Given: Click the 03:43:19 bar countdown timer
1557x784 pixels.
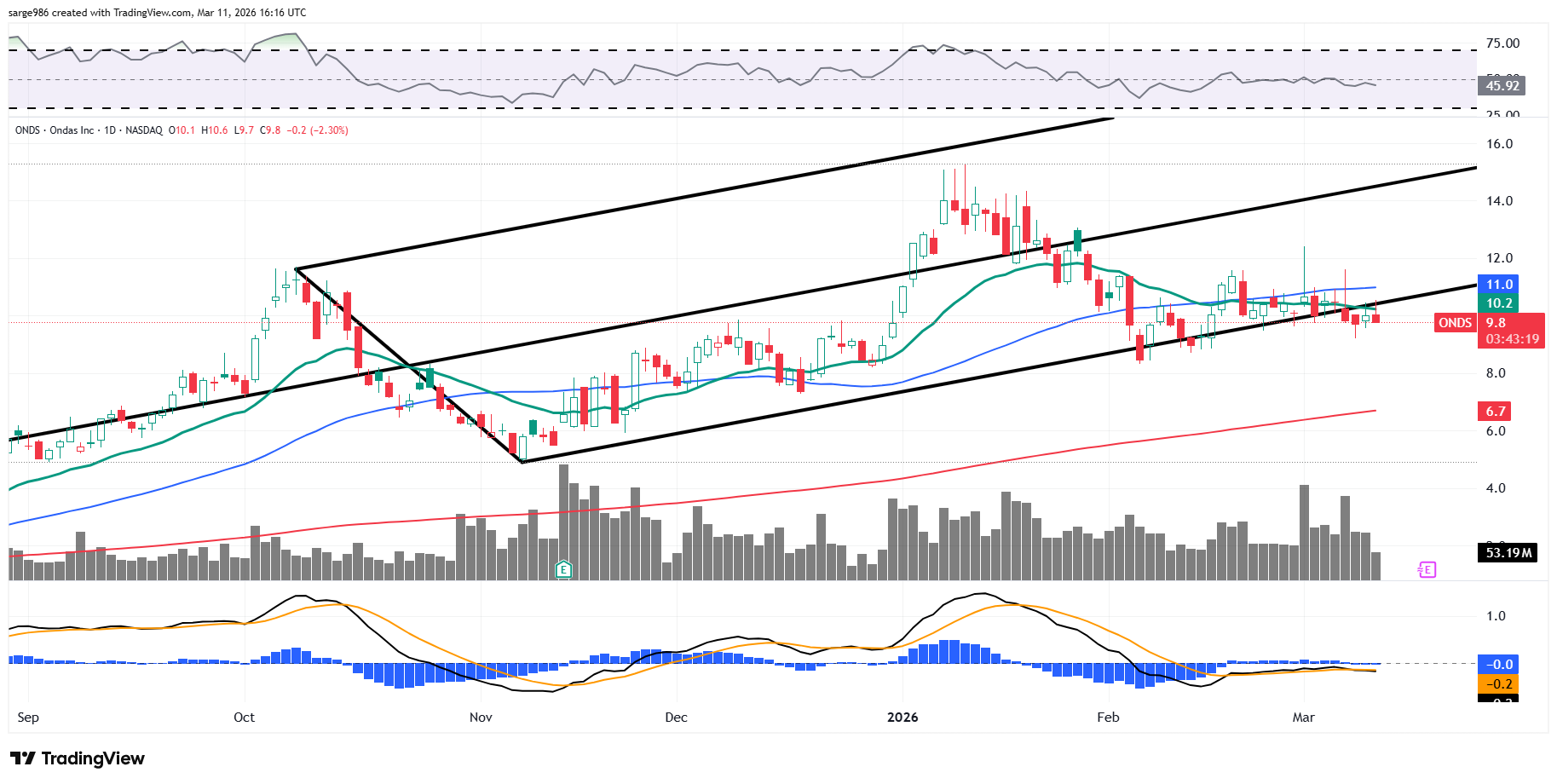Looking at the screenshot, I should click(x=1512, y=339).
